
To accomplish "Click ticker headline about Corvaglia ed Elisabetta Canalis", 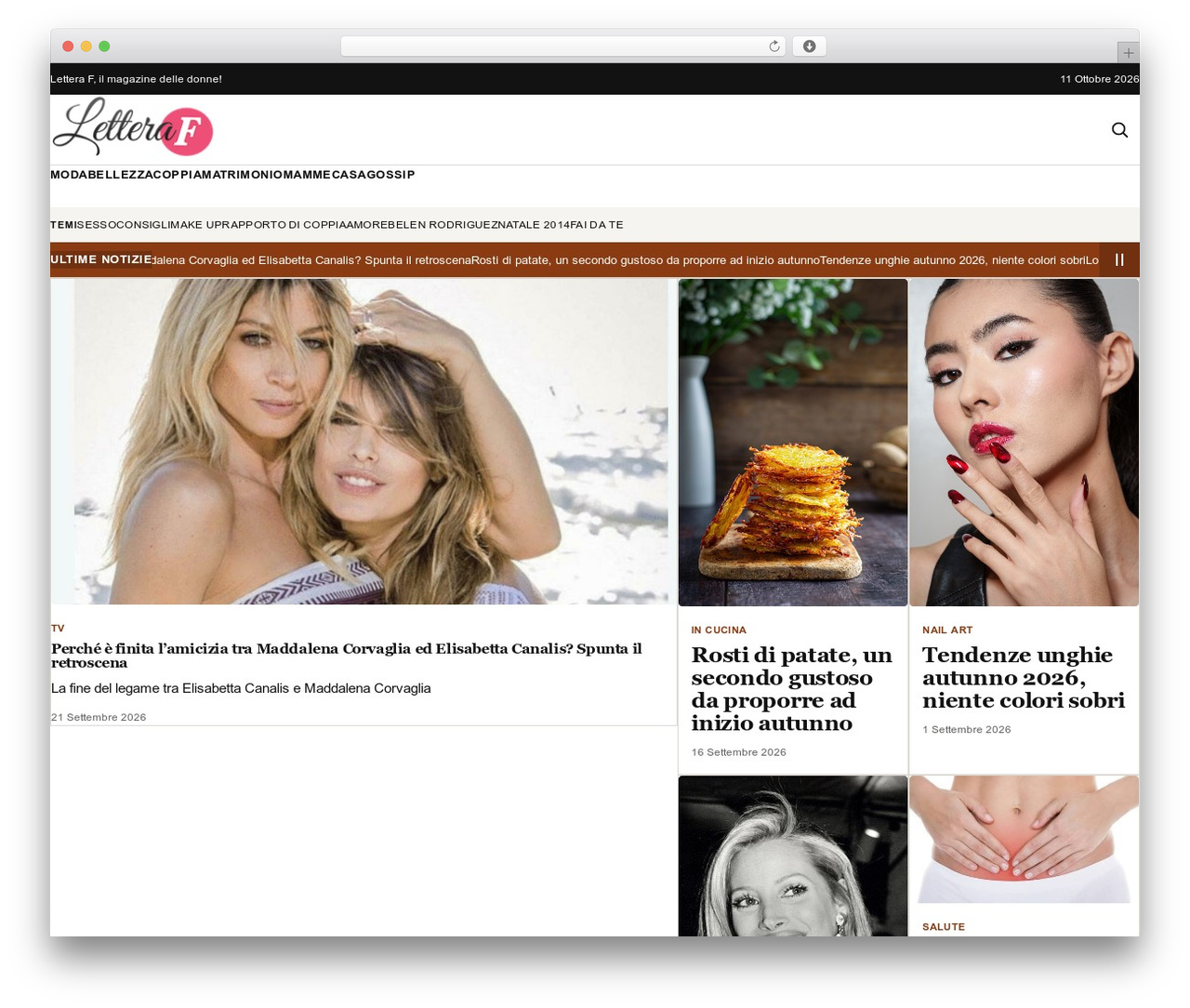I will pyautogui.click(x=311, y=260).
